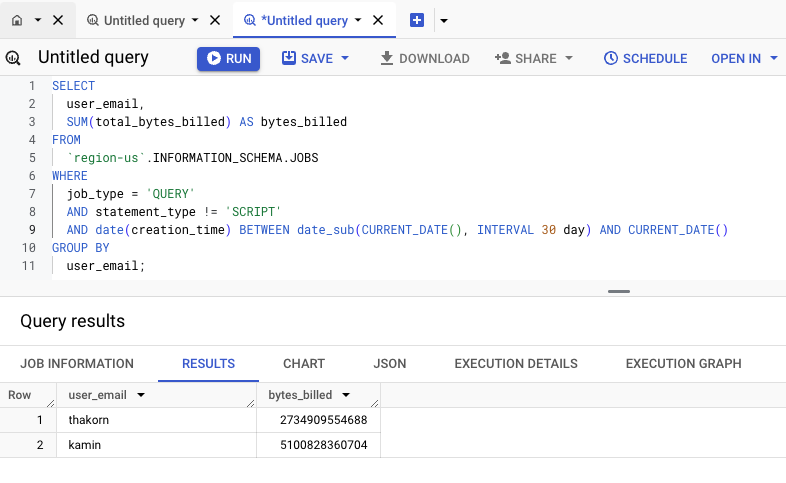Open the SCHEDULE option
Image resolution: width=786 pixels, height=483 pixels.
tap(645, 59)
